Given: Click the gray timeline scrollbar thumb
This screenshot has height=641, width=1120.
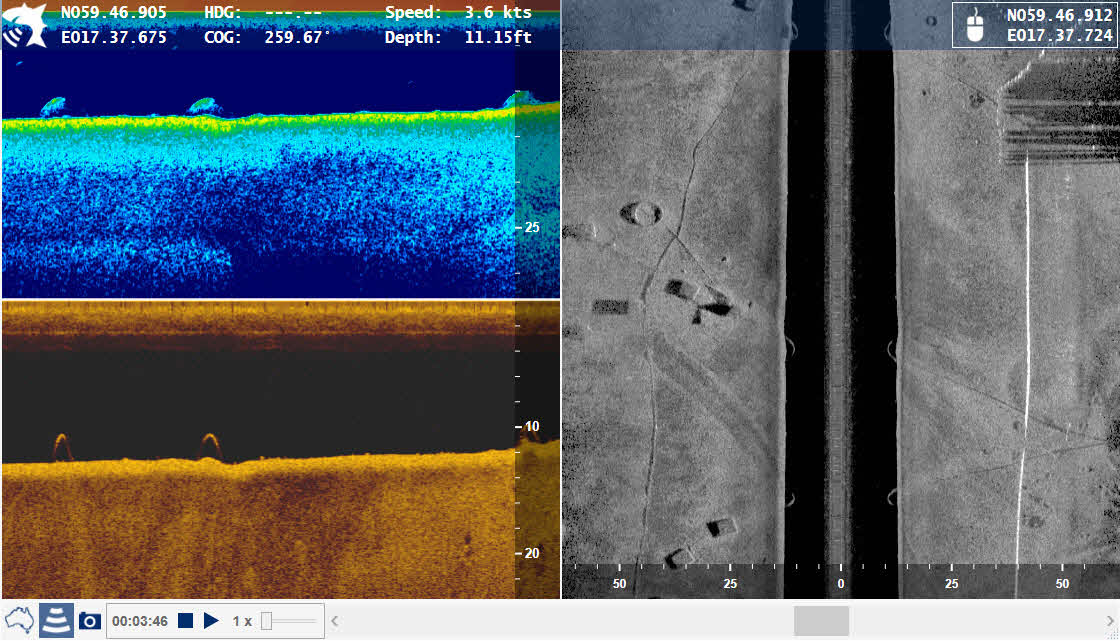Looking at the screenshot, I should (821, 621).
